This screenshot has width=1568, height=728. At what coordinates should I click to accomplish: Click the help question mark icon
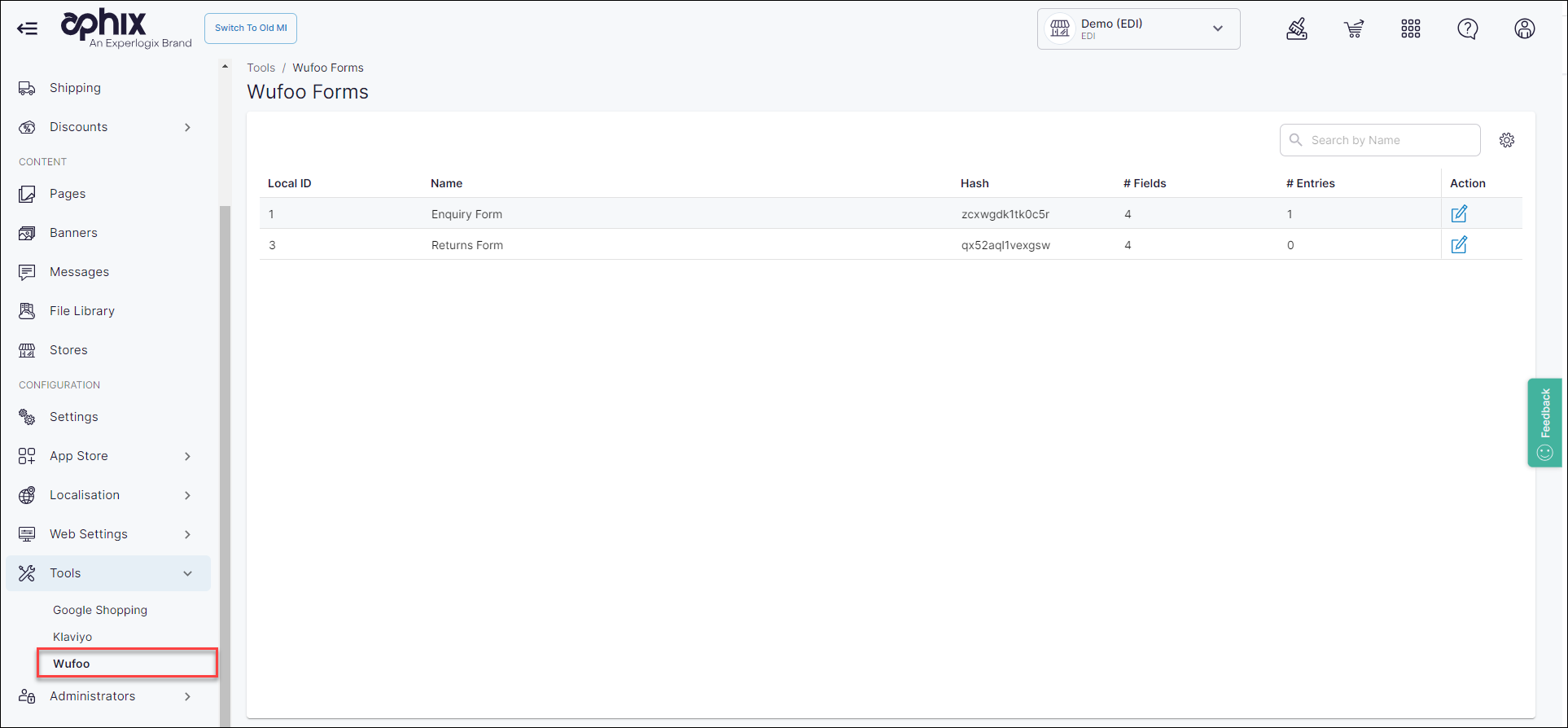pyautogui.click(x=1467, y=29)
